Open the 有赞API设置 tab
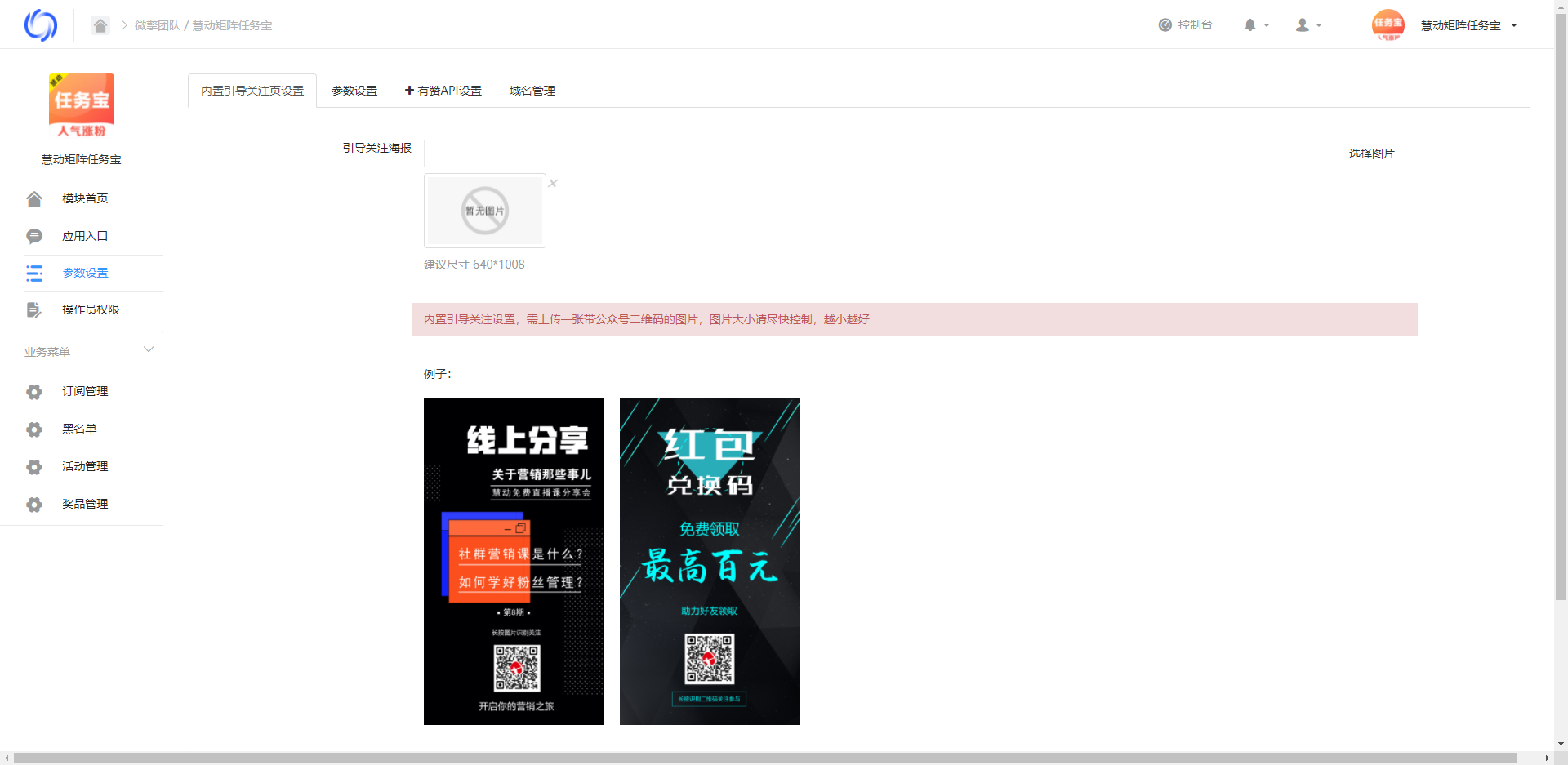Image resolution: width=1568 pixels, height=765 pixels. point(443,91)
